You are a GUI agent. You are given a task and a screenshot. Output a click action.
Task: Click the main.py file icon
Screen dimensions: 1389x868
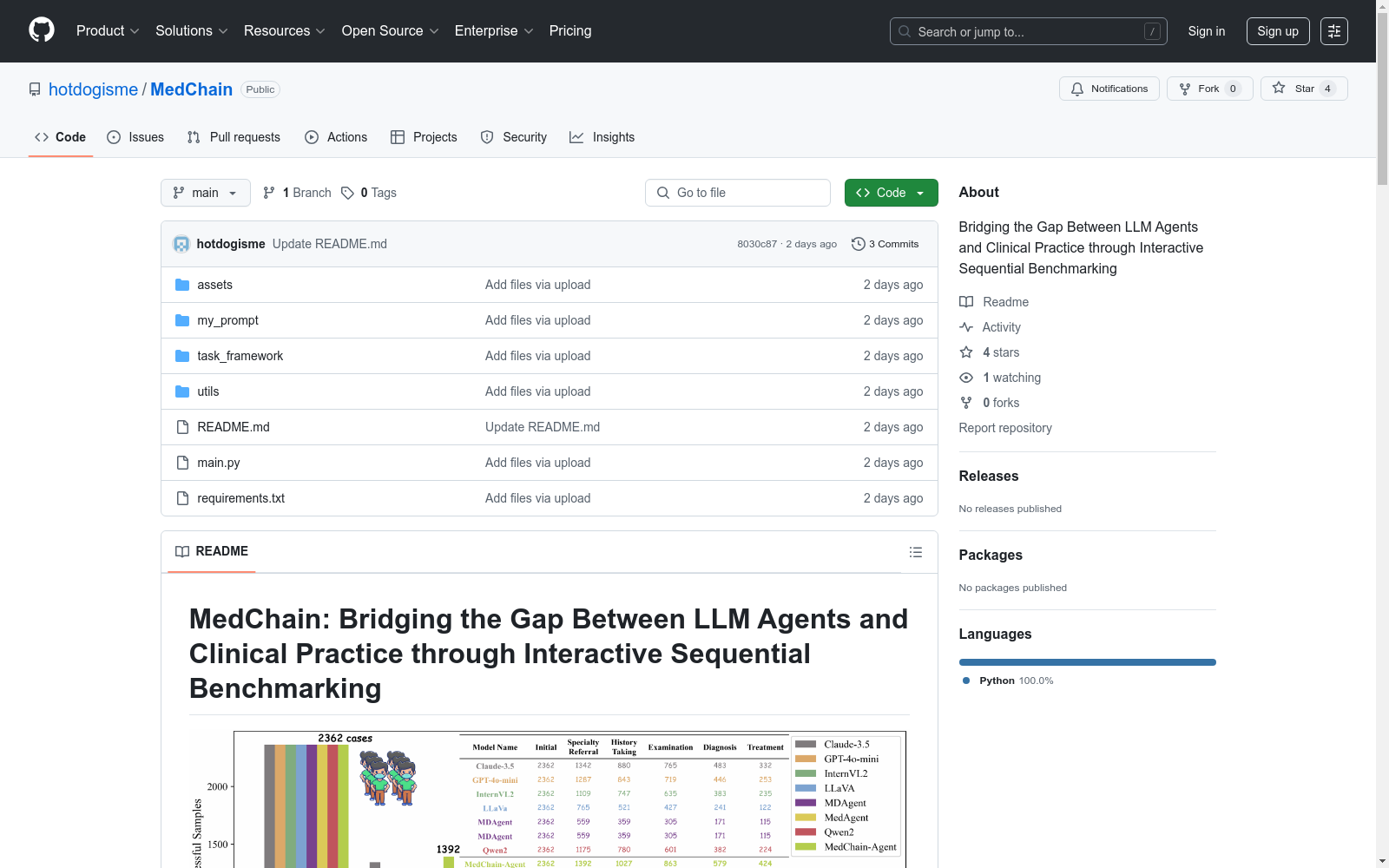click(182, 463)
